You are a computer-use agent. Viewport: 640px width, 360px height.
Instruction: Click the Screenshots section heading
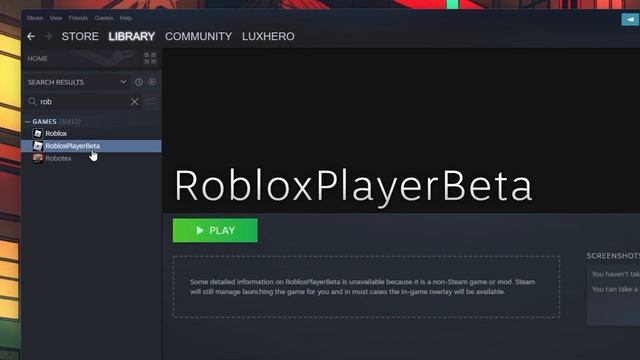[x=613, y=256]
